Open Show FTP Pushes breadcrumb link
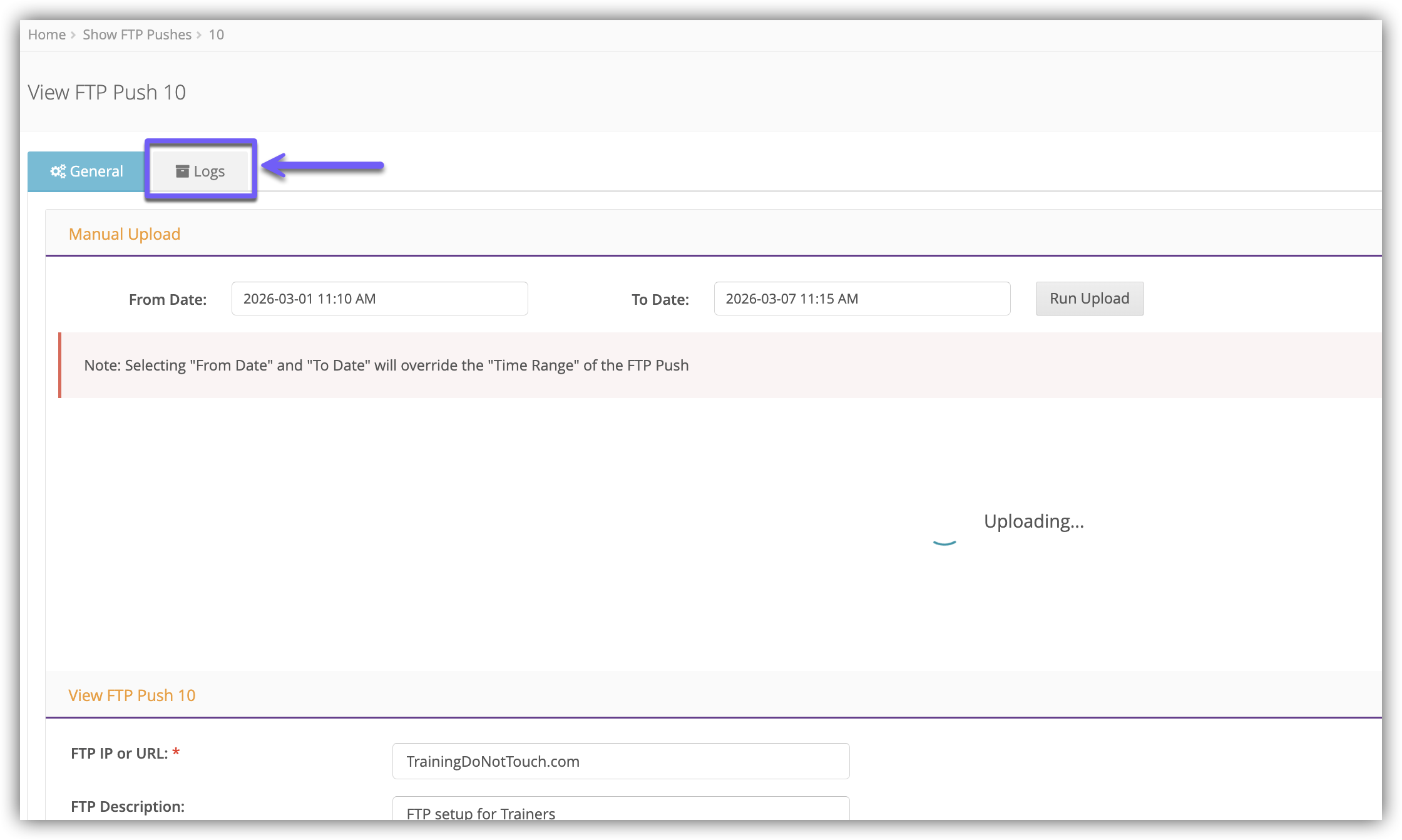 pyautogui.click(x=137, y=35)
